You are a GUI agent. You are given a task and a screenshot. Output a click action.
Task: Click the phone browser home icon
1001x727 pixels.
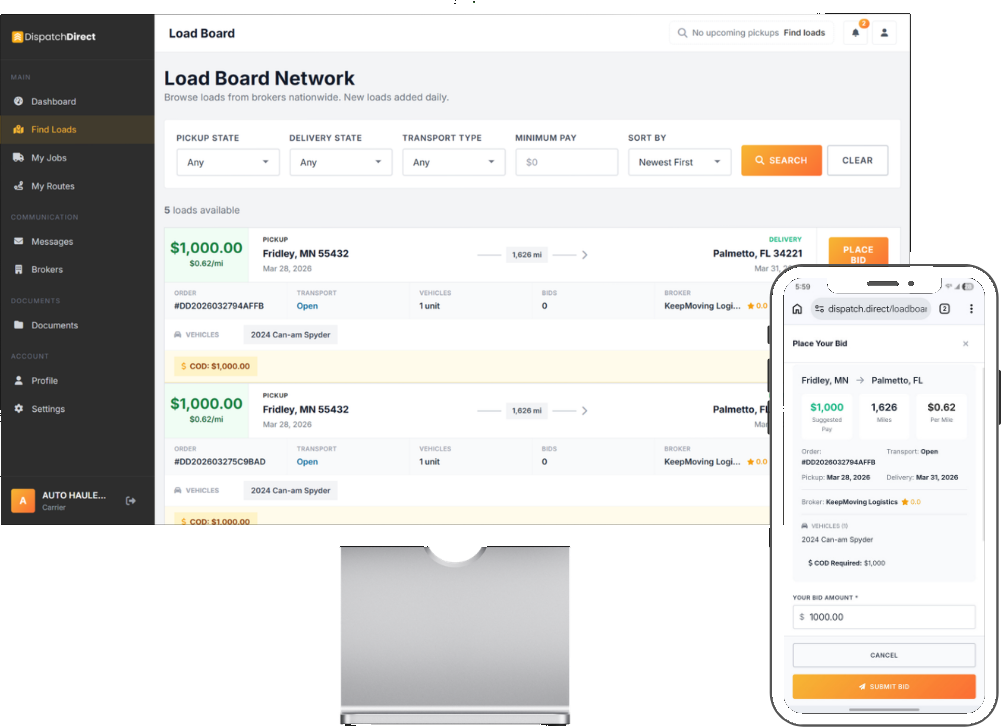[x=797, y=309]
